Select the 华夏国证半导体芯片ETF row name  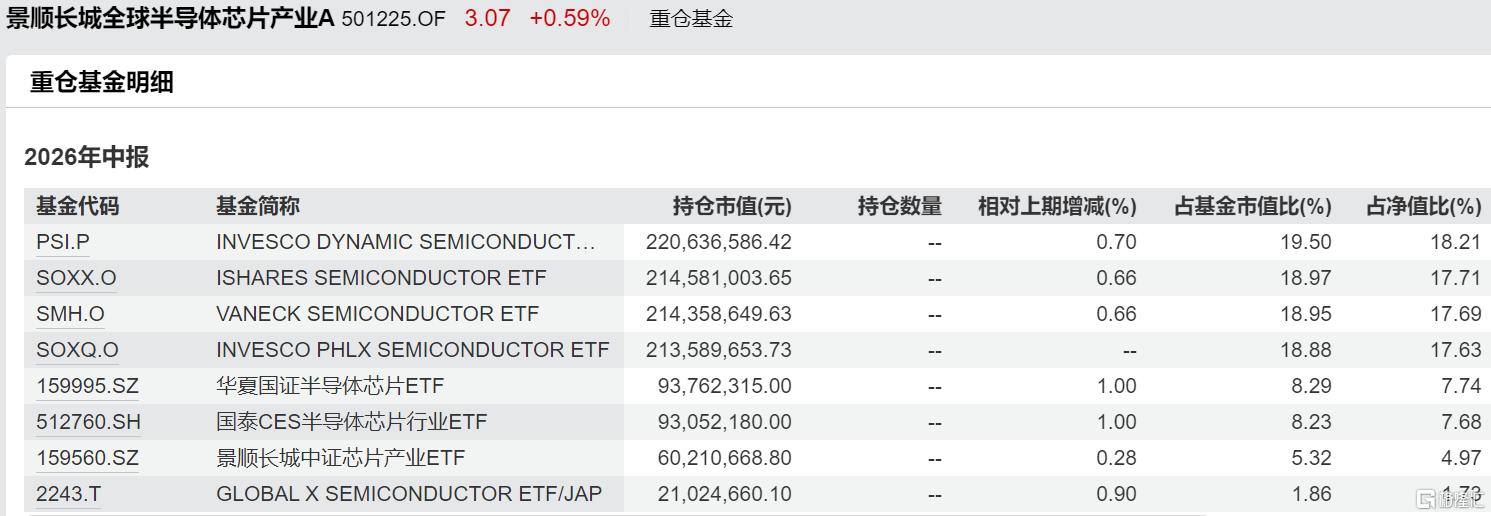click(x=330, y=386)
